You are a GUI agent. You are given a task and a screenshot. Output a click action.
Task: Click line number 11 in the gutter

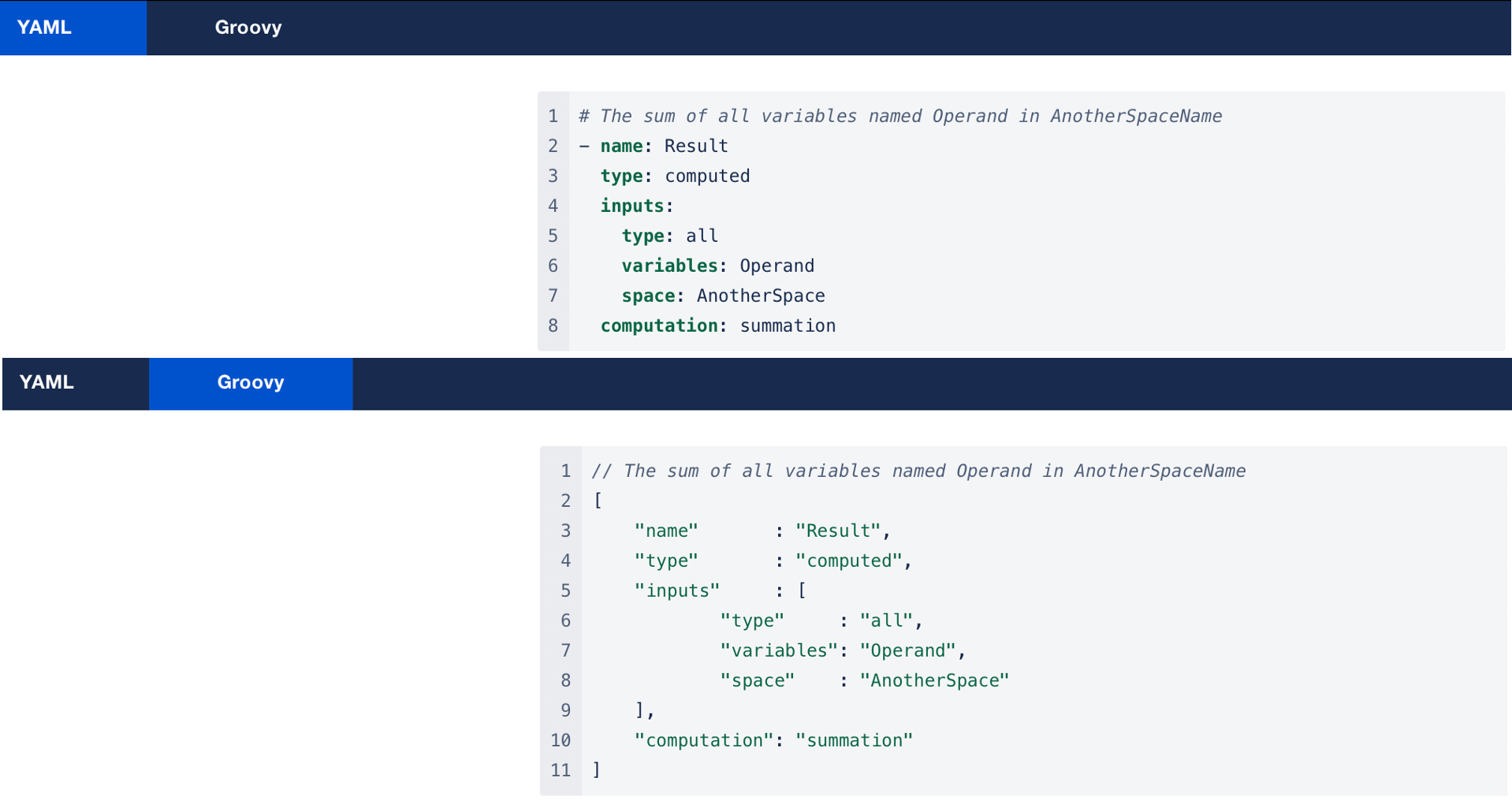[560, 771]
